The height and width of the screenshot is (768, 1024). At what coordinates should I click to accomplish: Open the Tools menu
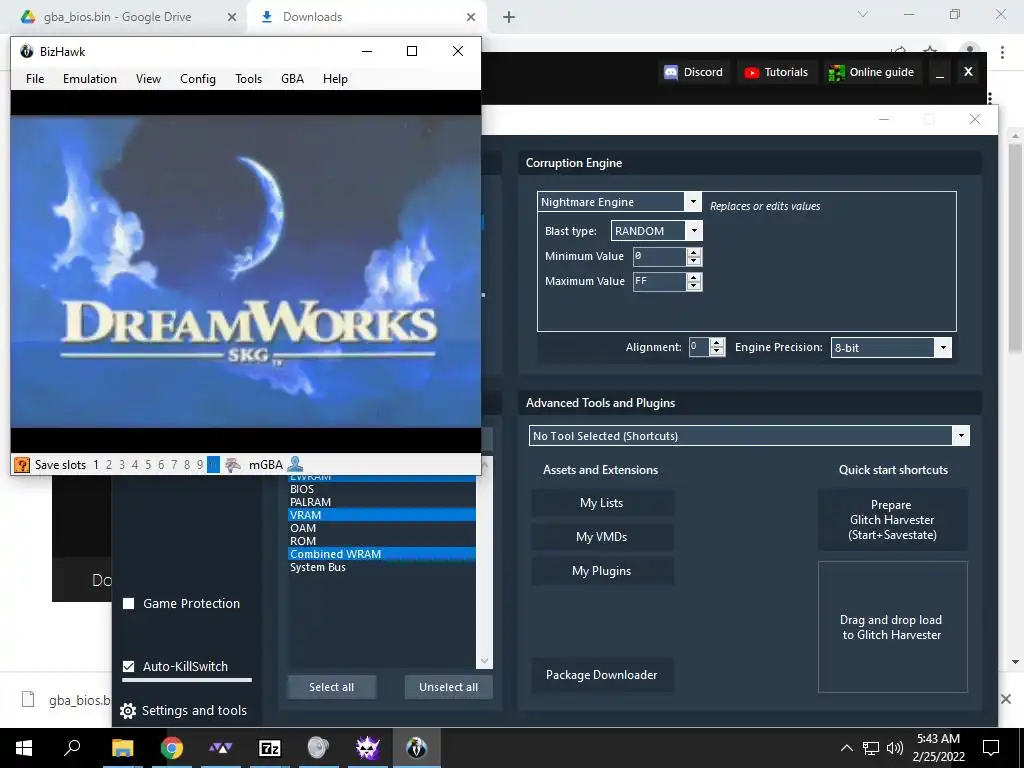tap(249, 79)
